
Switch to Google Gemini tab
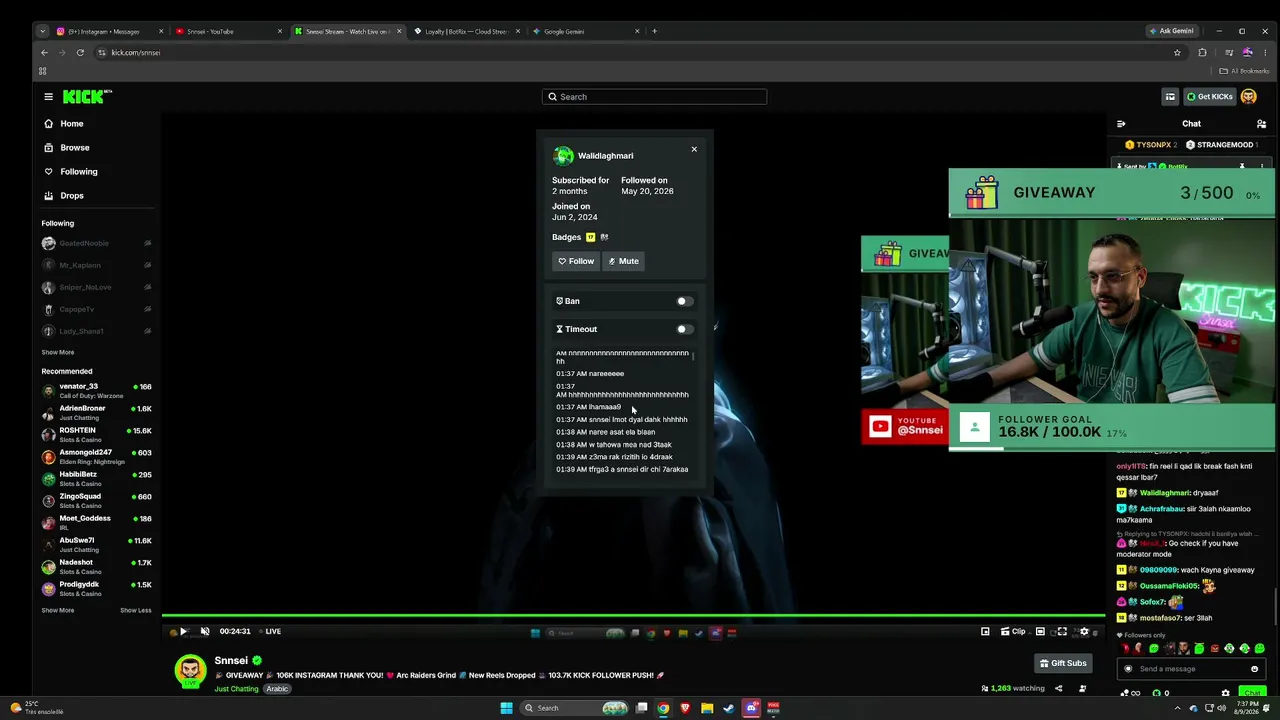(x=585, y=31)
